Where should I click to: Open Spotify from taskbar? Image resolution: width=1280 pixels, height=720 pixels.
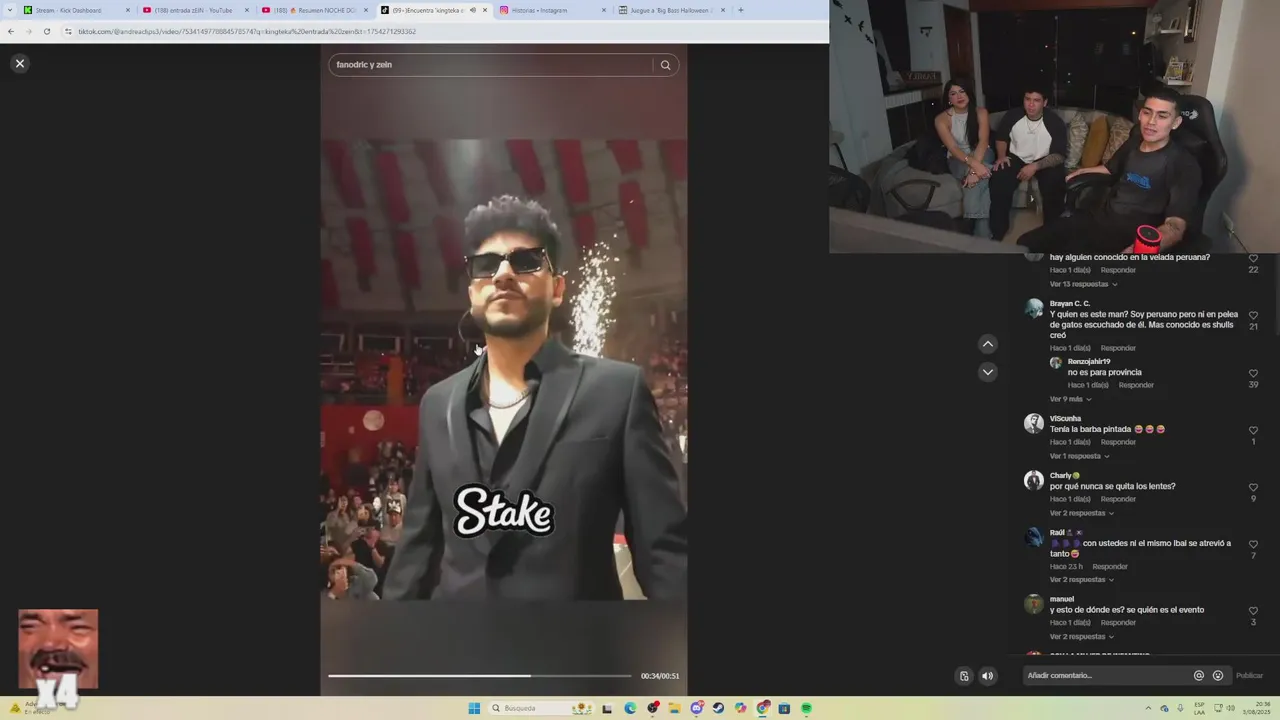806,708
